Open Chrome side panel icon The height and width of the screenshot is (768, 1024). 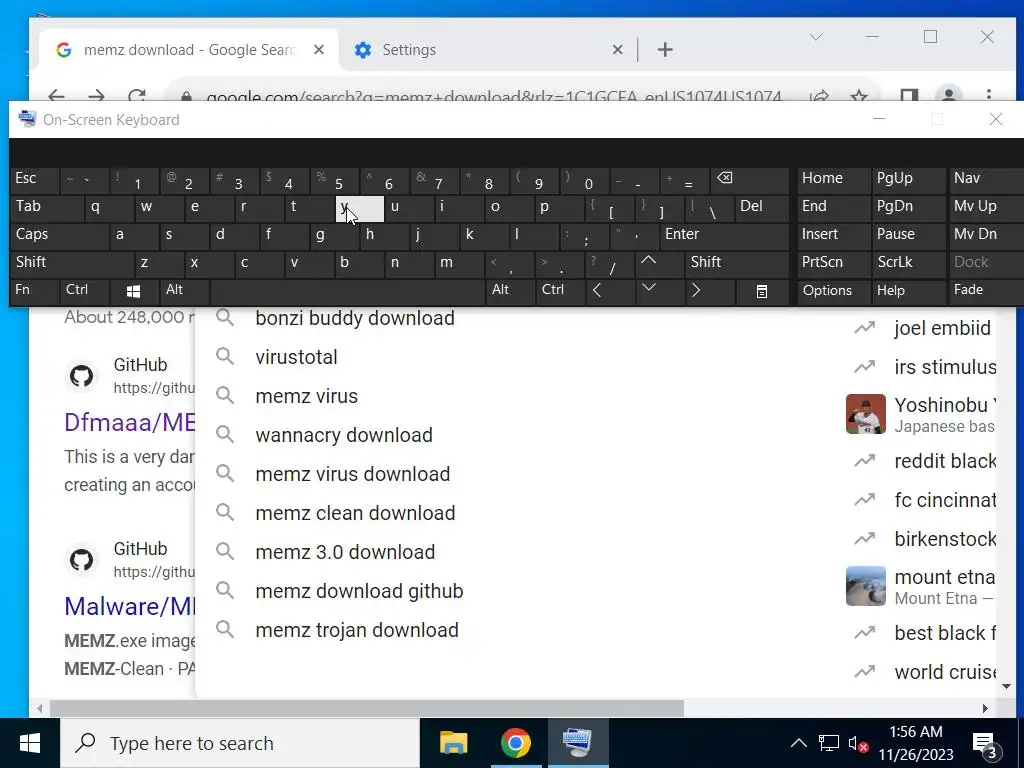tap(909, 97)
